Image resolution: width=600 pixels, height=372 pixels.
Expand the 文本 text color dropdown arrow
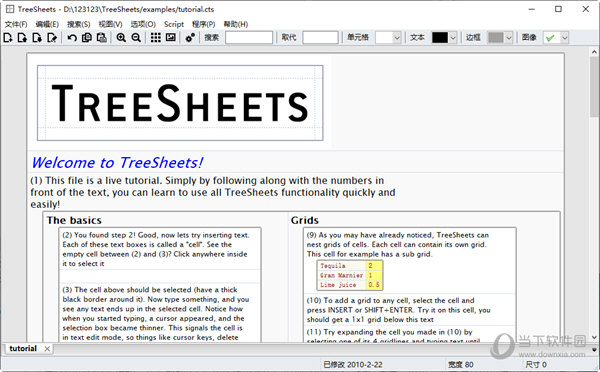click(453, 38)
